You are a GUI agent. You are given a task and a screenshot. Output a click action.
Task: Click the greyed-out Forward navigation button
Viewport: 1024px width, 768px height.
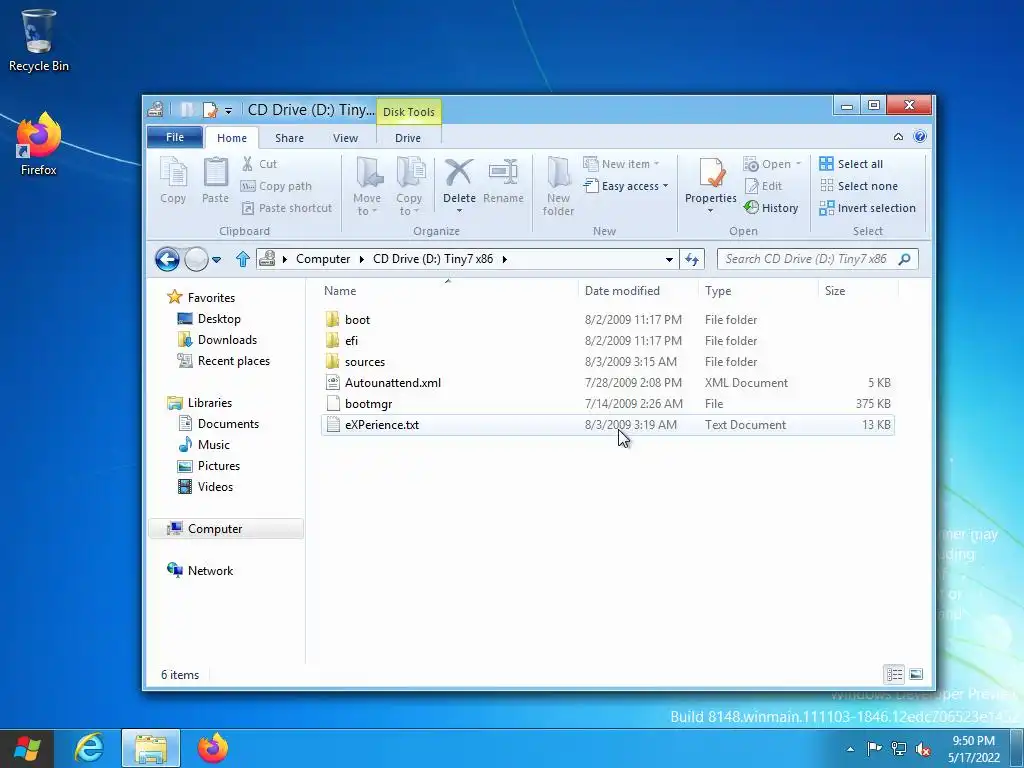[196, 259]
